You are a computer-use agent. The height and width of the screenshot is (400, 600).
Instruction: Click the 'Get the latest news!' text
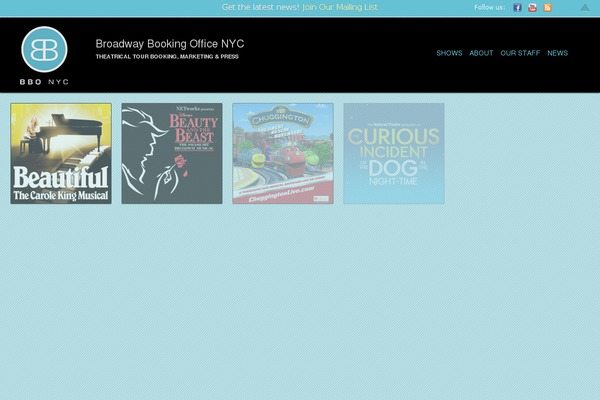[261, 7]
